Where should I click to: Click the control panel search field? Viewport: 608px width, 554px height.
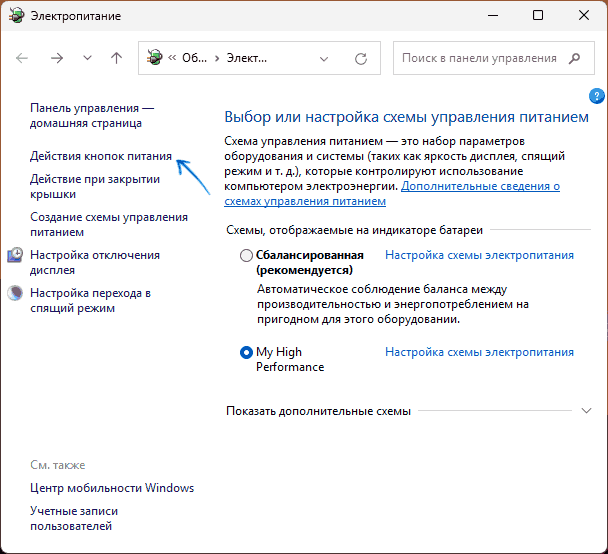[494, 58]
